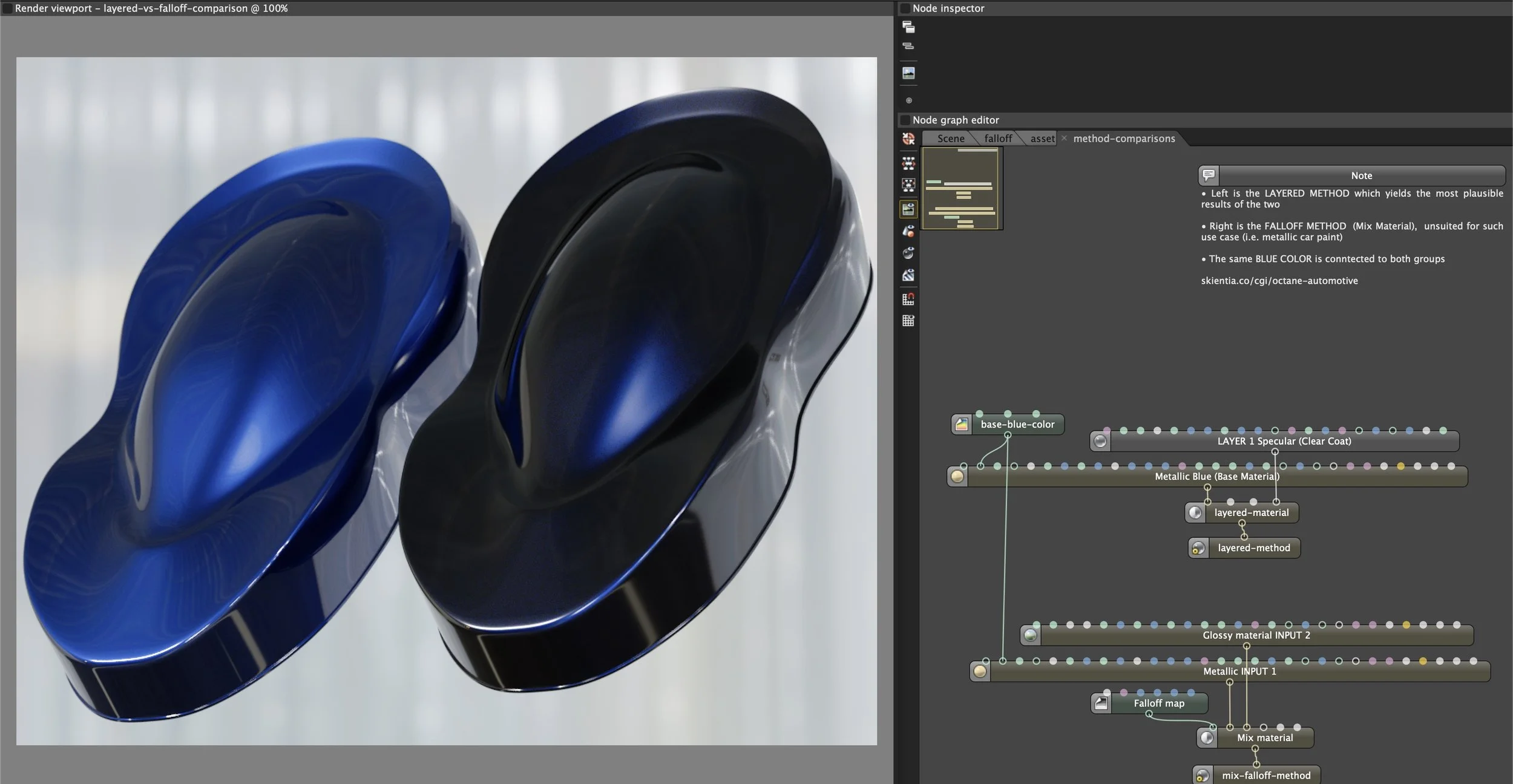Collapse all nodes in Node inspector
1513x784 pixels.
coord(908,46)
